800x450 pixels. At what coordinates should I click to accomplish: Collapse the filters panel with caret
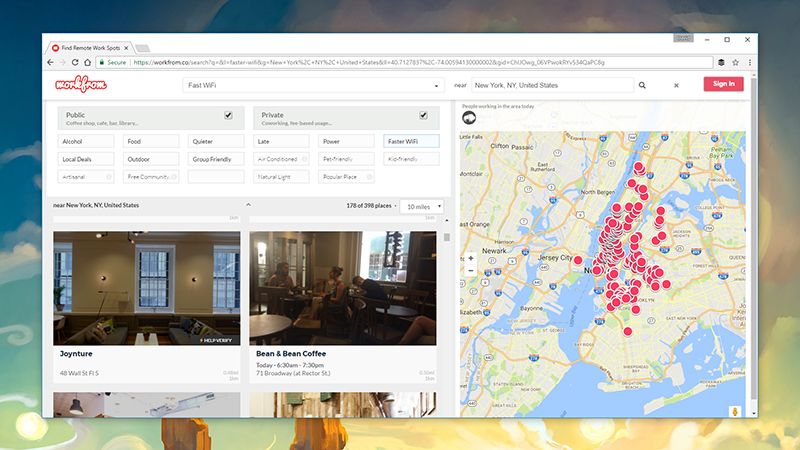pos(248,205)
